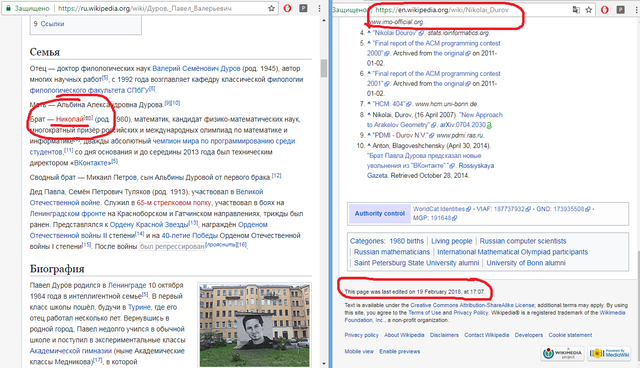Open 'чемпион мира по программированию среди' link
Viewport: 640px width, 368px height.
224,141
